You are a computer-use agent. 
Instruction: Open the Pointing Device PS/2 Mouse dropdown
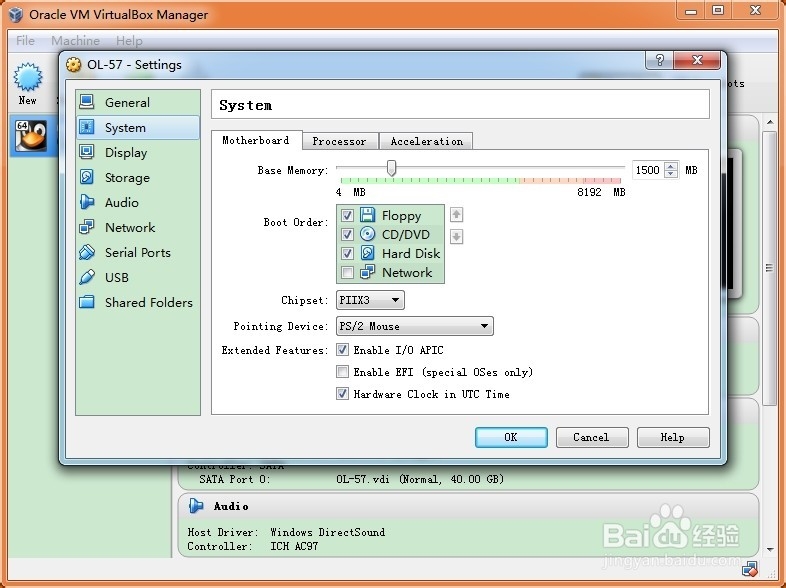[x=415, y=326]
